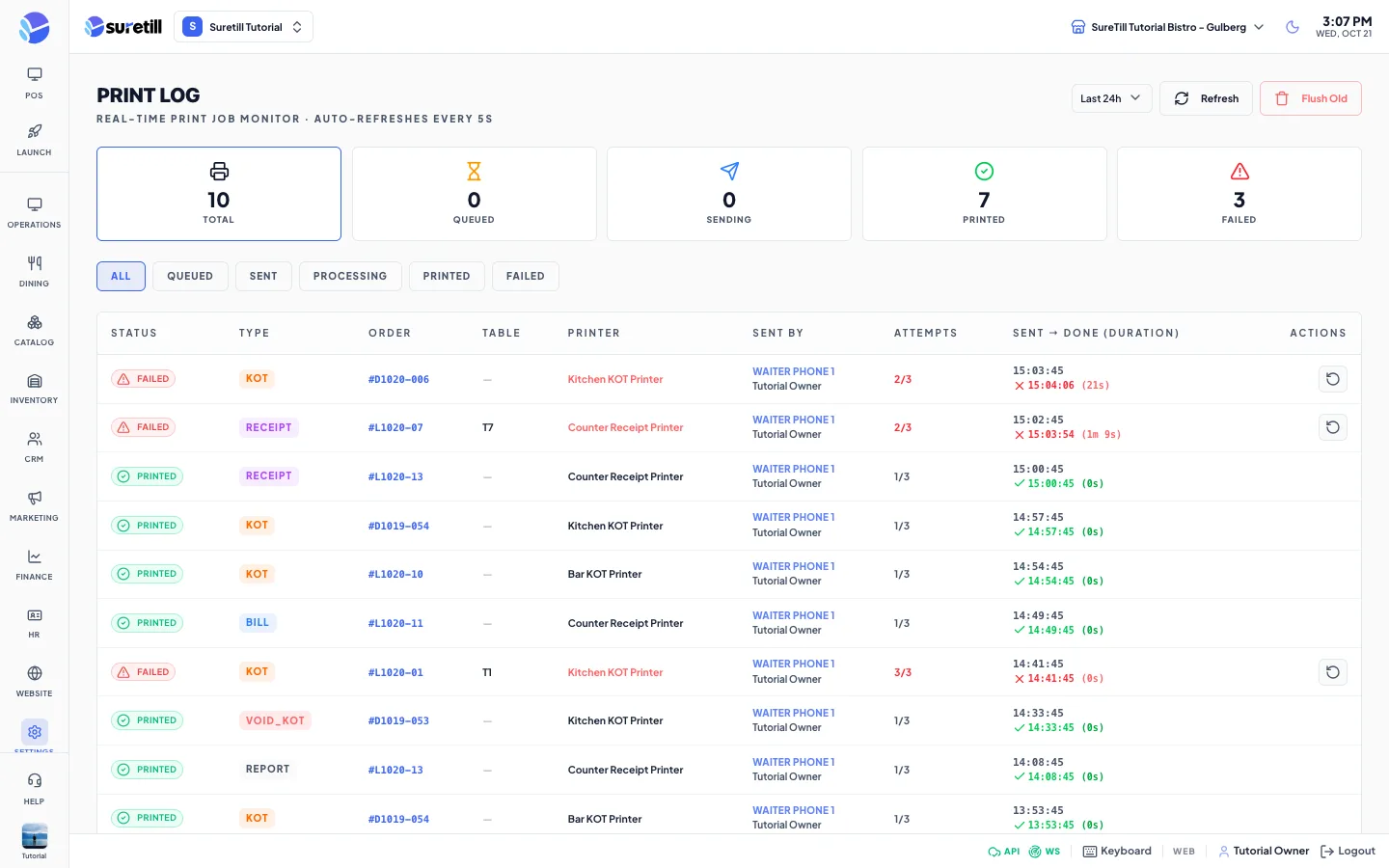
Task: Open SureTill Tutorial Bistro – Gulberg branch dropdown
Action: click(1167, 27)
